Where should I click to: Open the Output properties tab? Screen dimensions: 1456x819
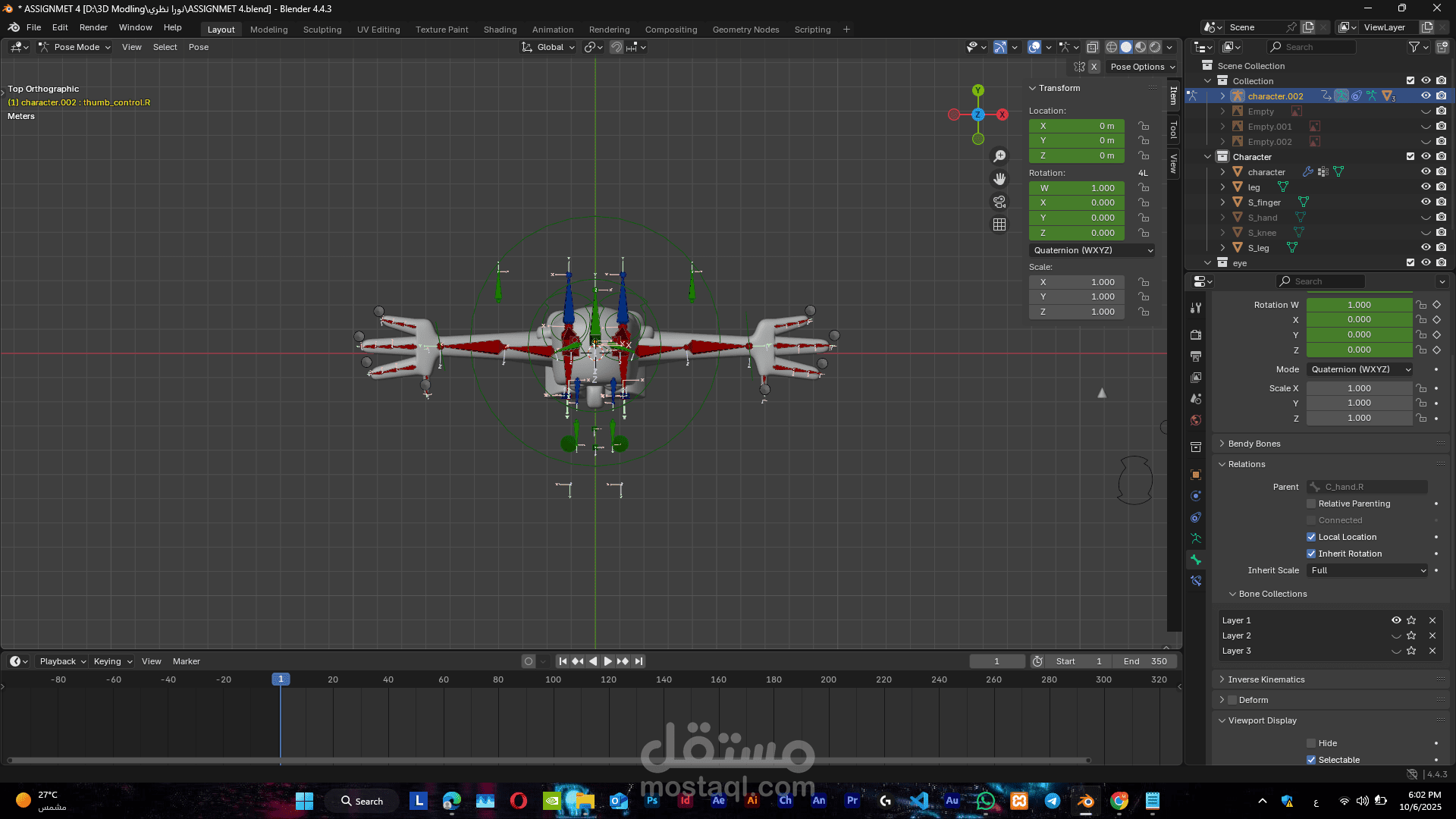pyautogui.click(x=1196, y=356)
